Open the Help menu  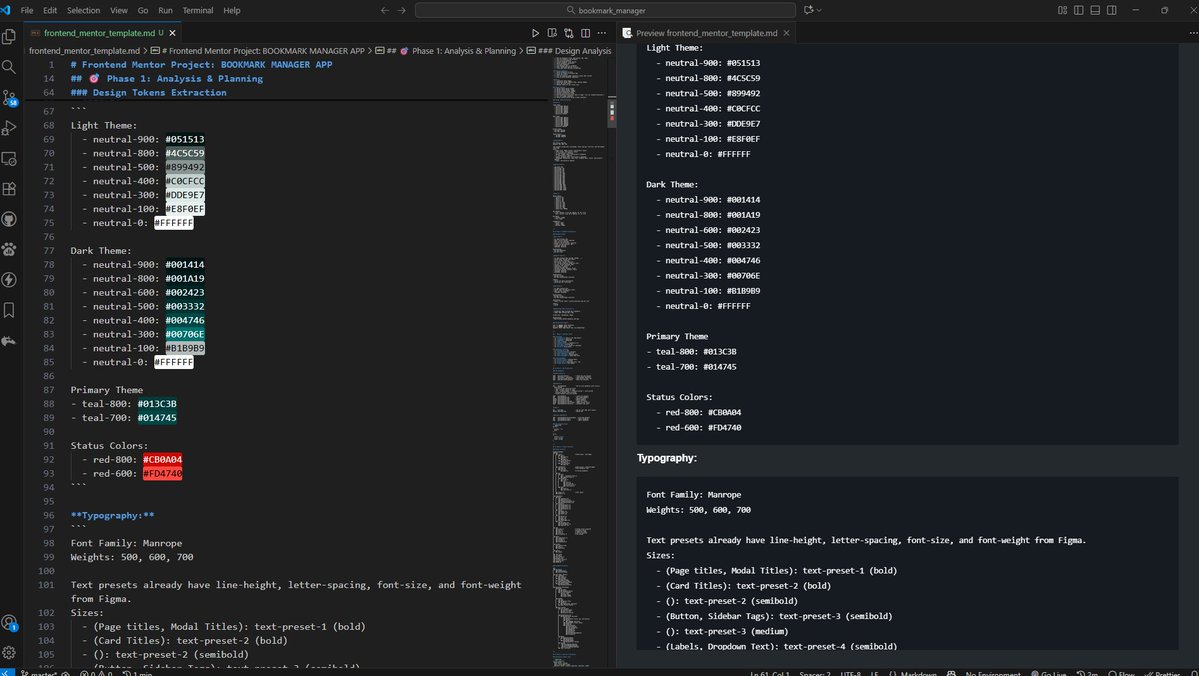232,11
